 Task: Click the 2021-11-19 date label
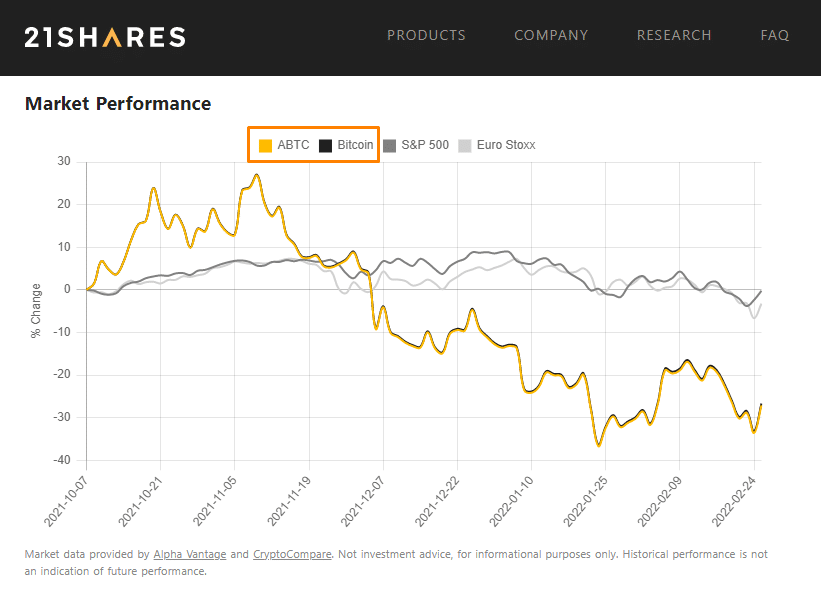(289, 501)
